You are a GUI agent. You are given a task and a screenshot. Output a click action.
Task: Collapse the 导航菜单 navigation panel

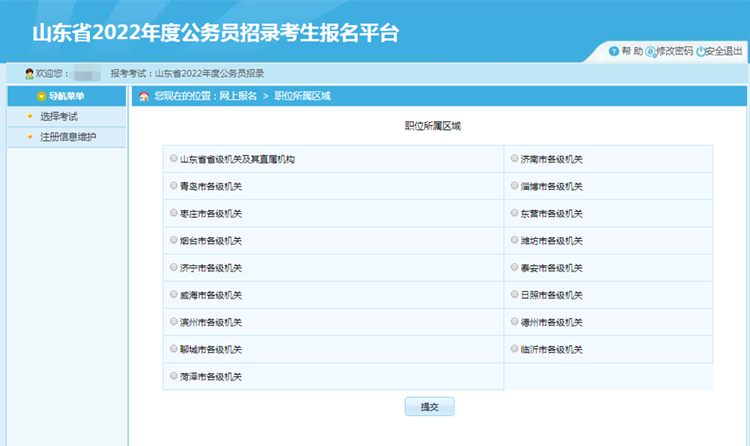(x=66, y=96)
